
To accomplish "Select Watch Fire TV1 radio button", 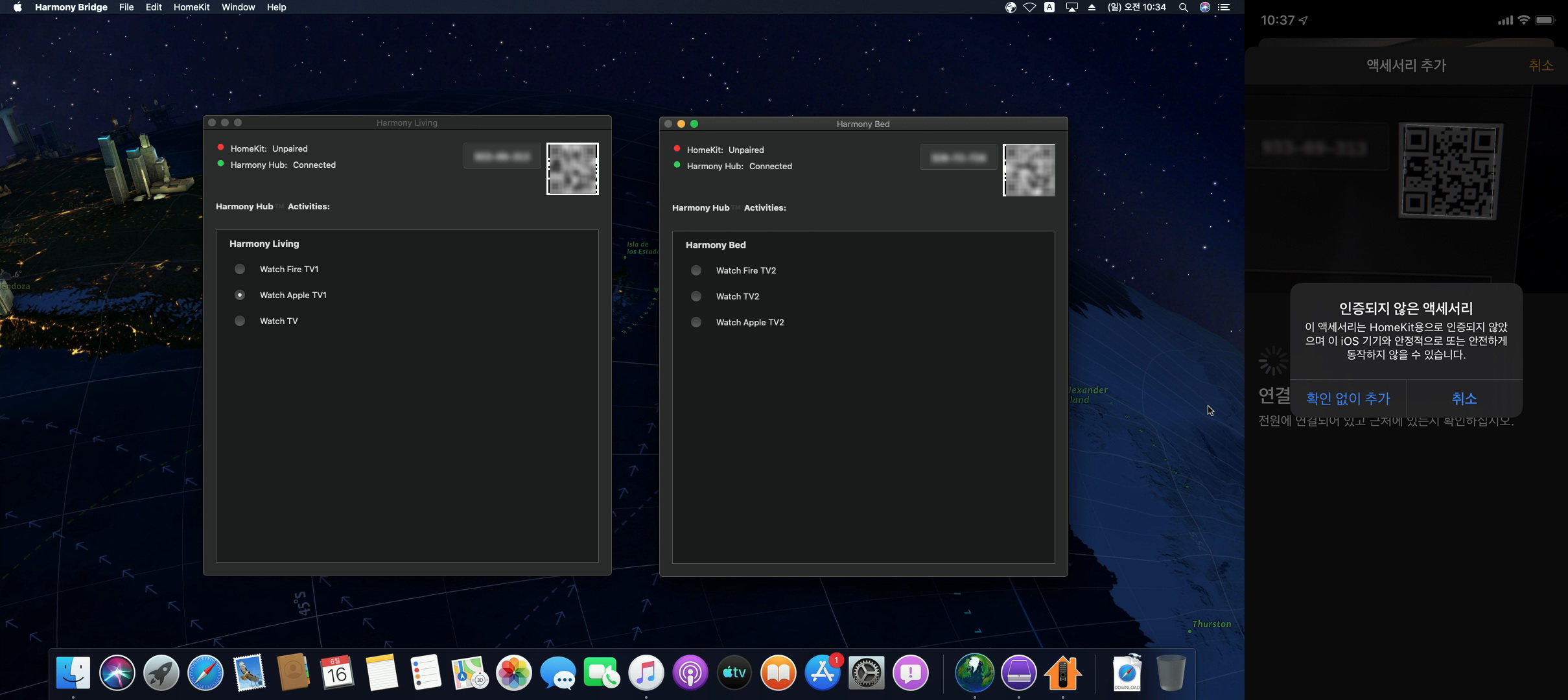I will [x=240, y=269].
